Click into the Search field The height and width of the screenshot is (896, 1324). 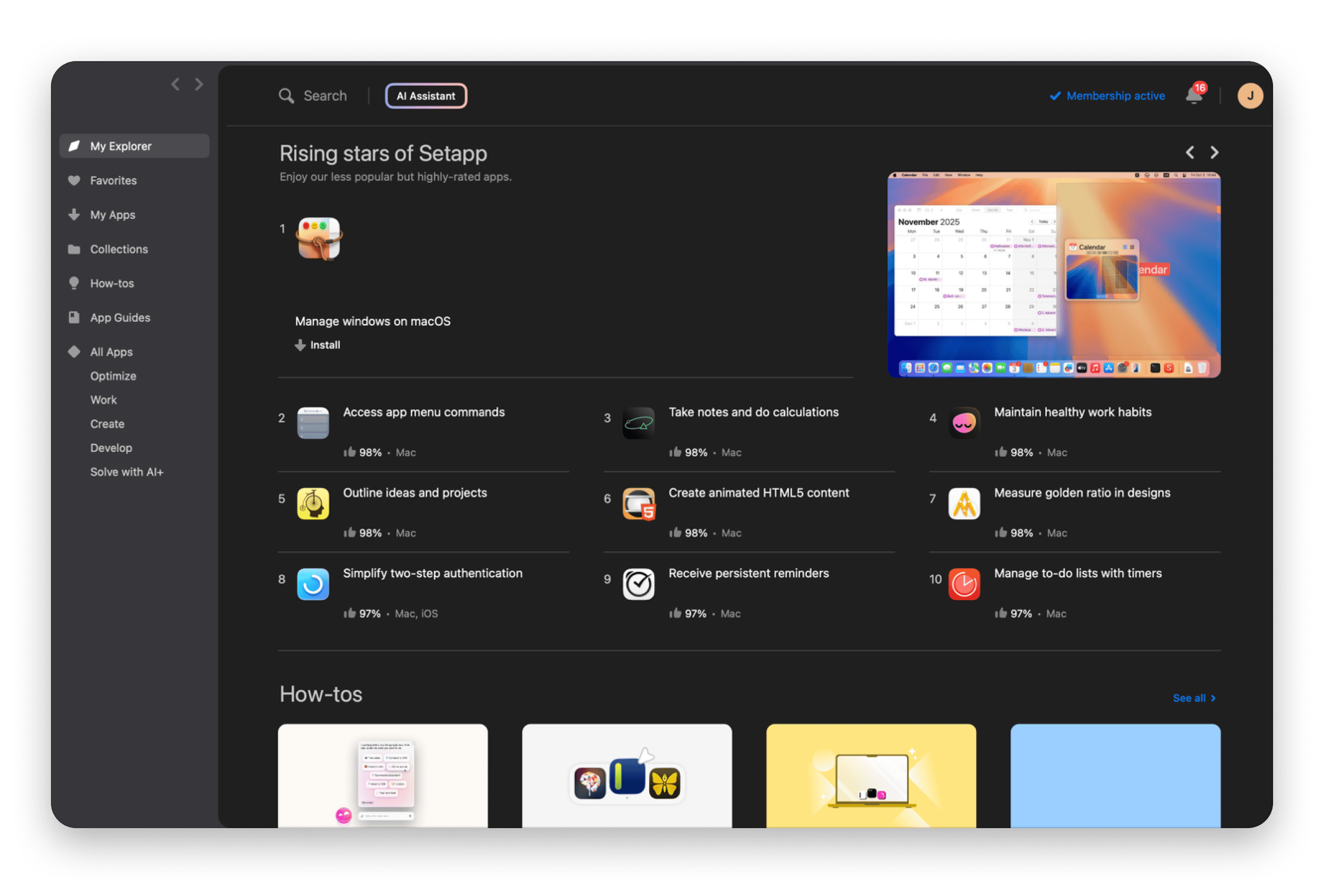click(325, 96)
